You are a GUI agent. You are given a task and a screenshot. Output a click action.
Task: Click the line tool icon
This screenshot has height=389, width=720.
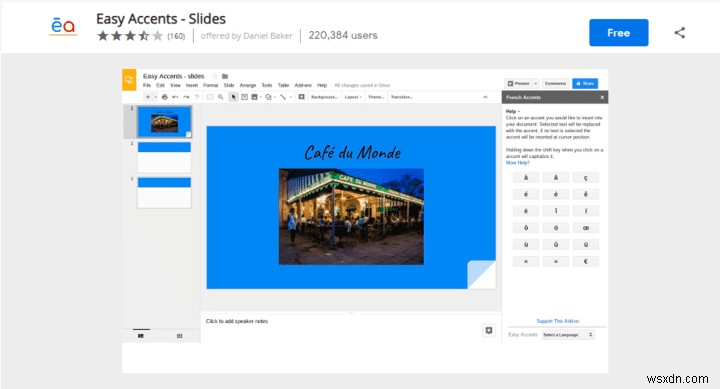pos(283,97)
